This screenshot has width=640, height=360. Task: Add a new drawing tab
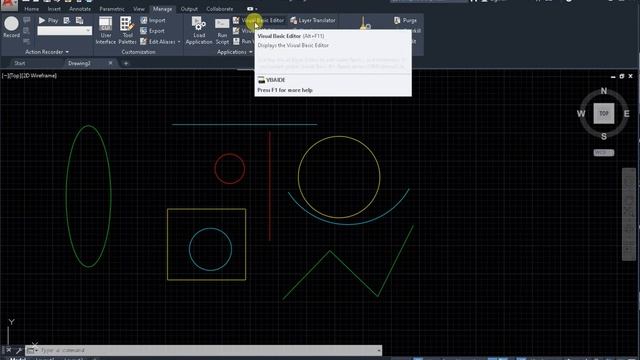126,63
